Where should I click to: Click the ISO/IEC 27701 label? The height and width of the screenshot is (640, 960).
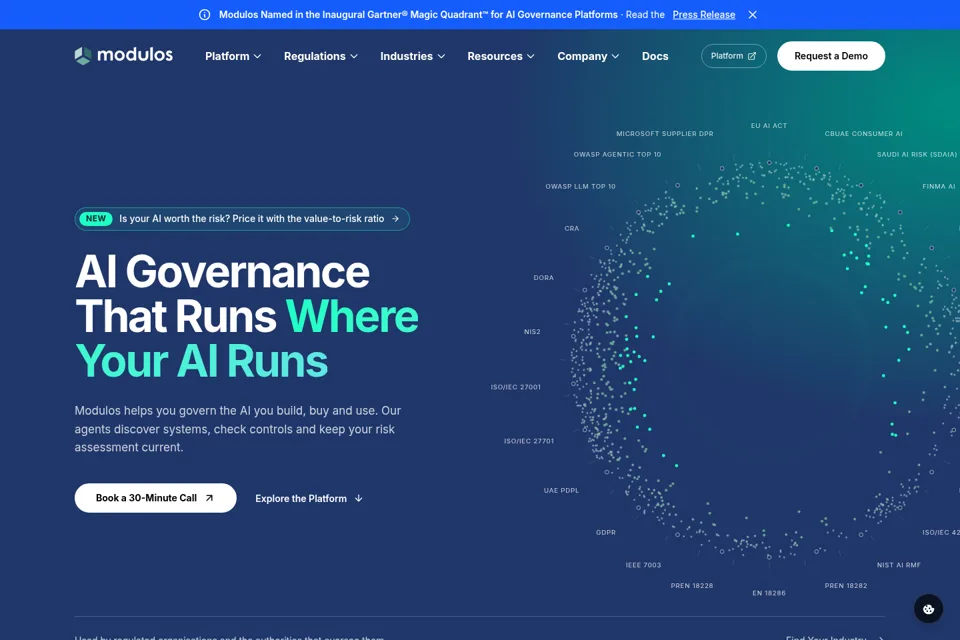click(529, 441)
